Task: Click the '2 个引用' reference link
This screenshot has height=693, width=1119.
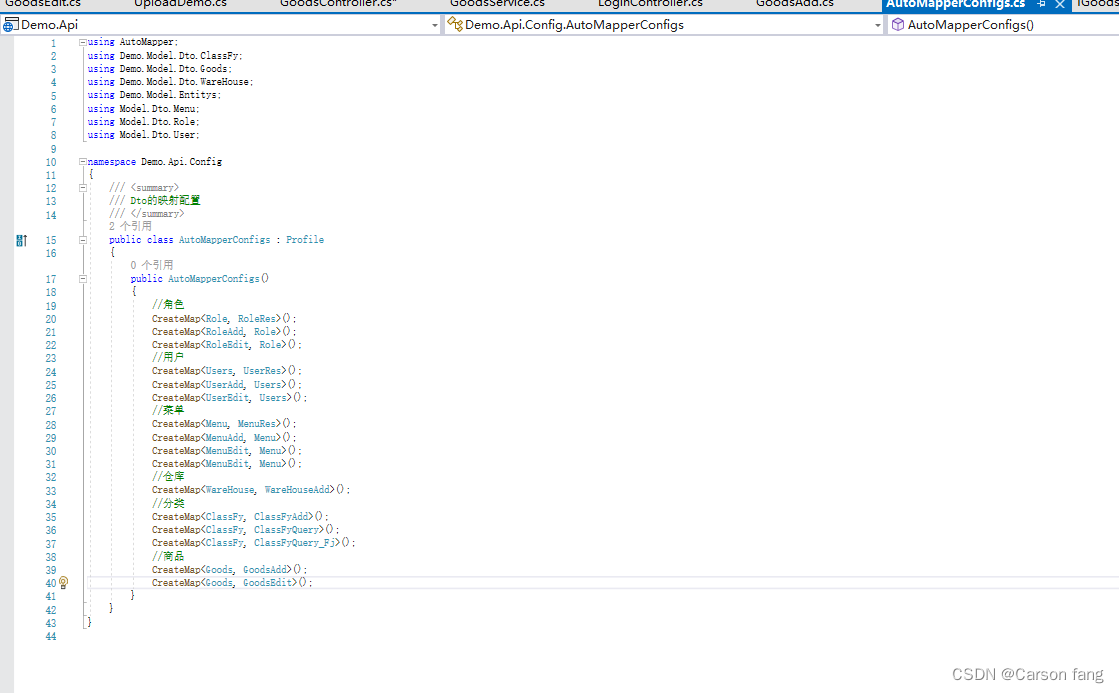Action: point(130,226)
